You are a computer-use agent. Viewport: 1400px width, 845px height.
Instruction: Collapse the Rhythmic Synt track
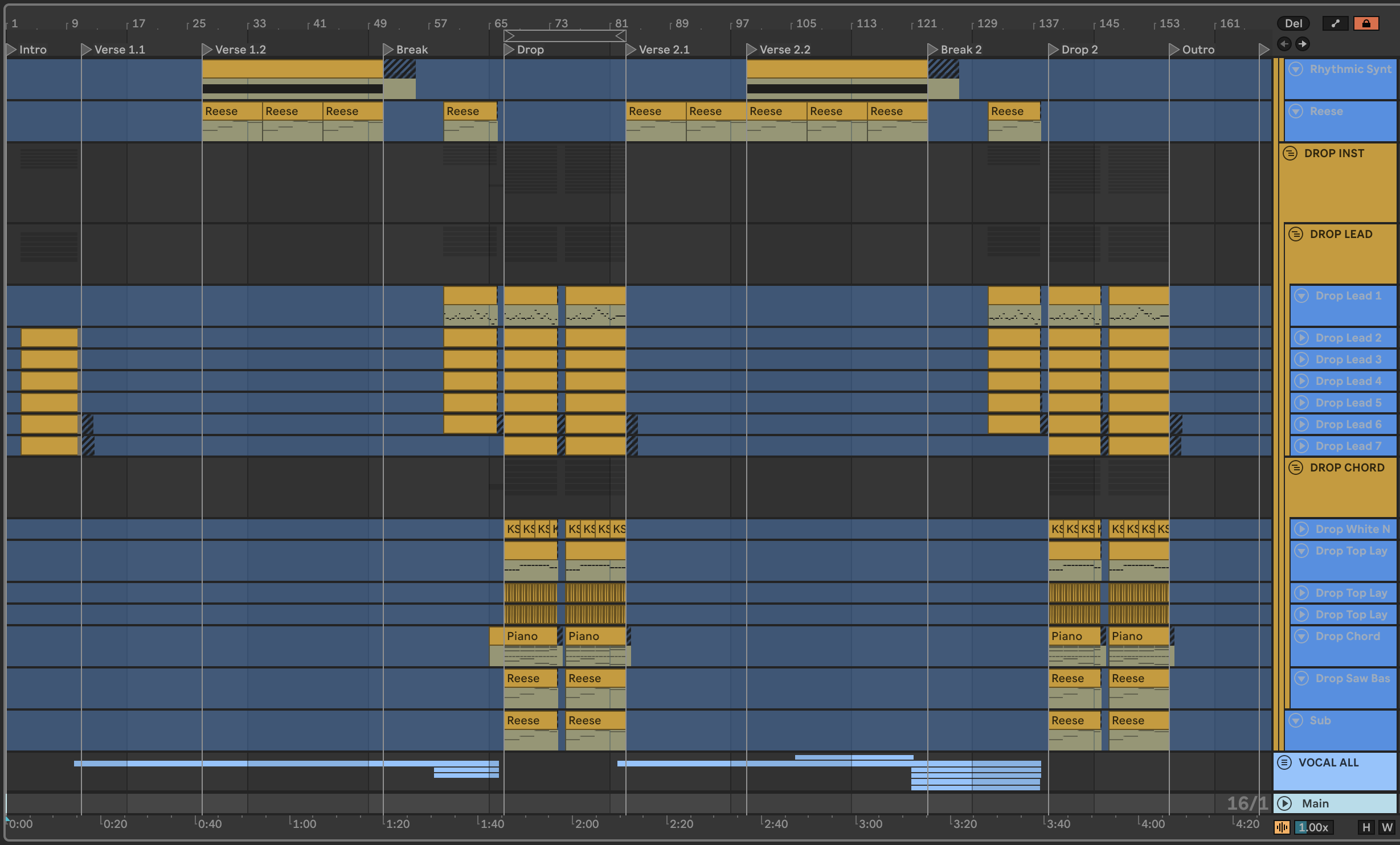point(1295,69)
